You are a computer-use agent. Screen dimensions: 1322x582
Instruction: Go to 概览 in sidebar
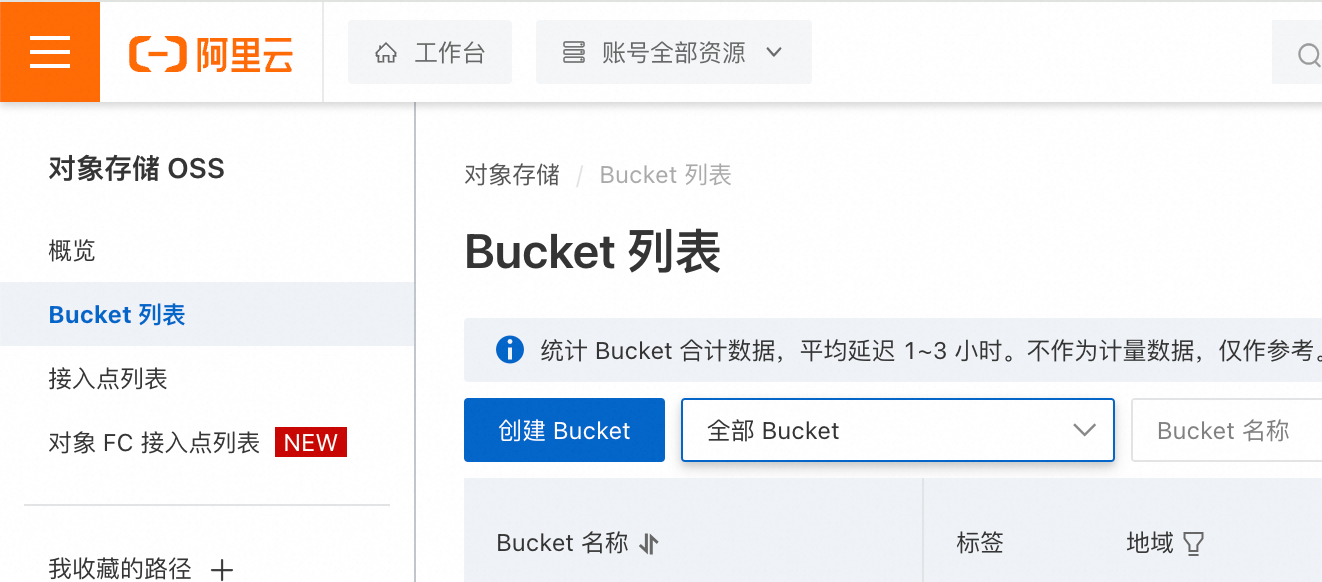[x=72, y=250]
